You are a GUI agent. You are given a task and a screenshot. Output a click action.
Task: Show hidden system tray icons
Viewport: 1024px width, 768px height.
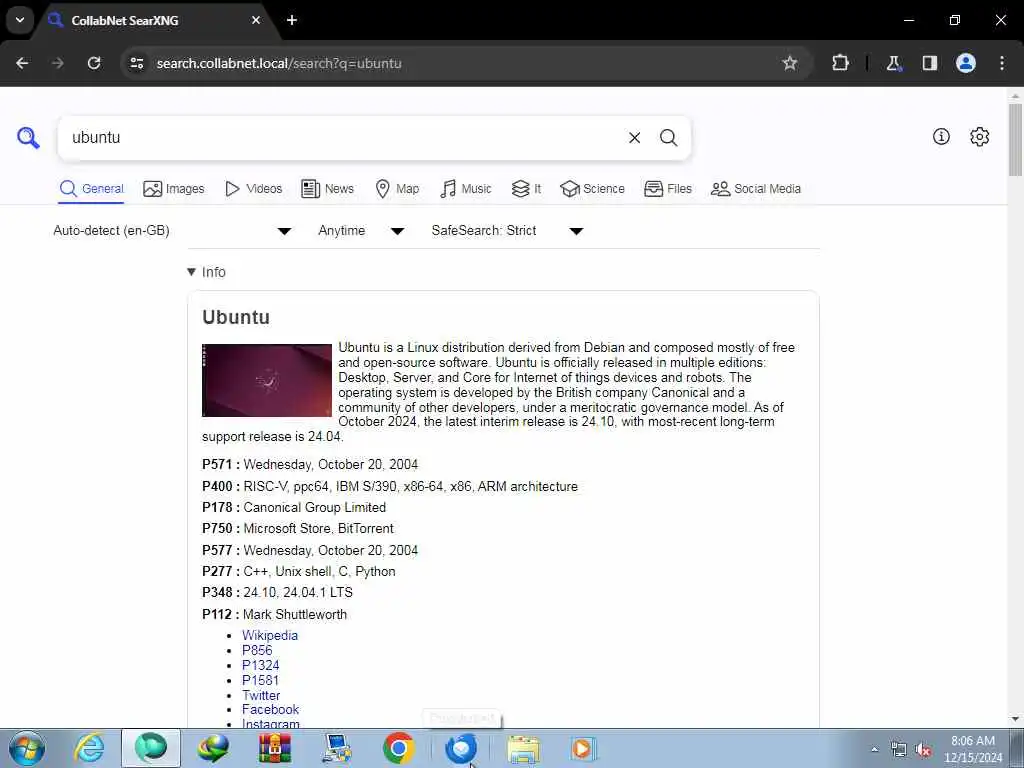pyautogui.click(x=874, y=750)
